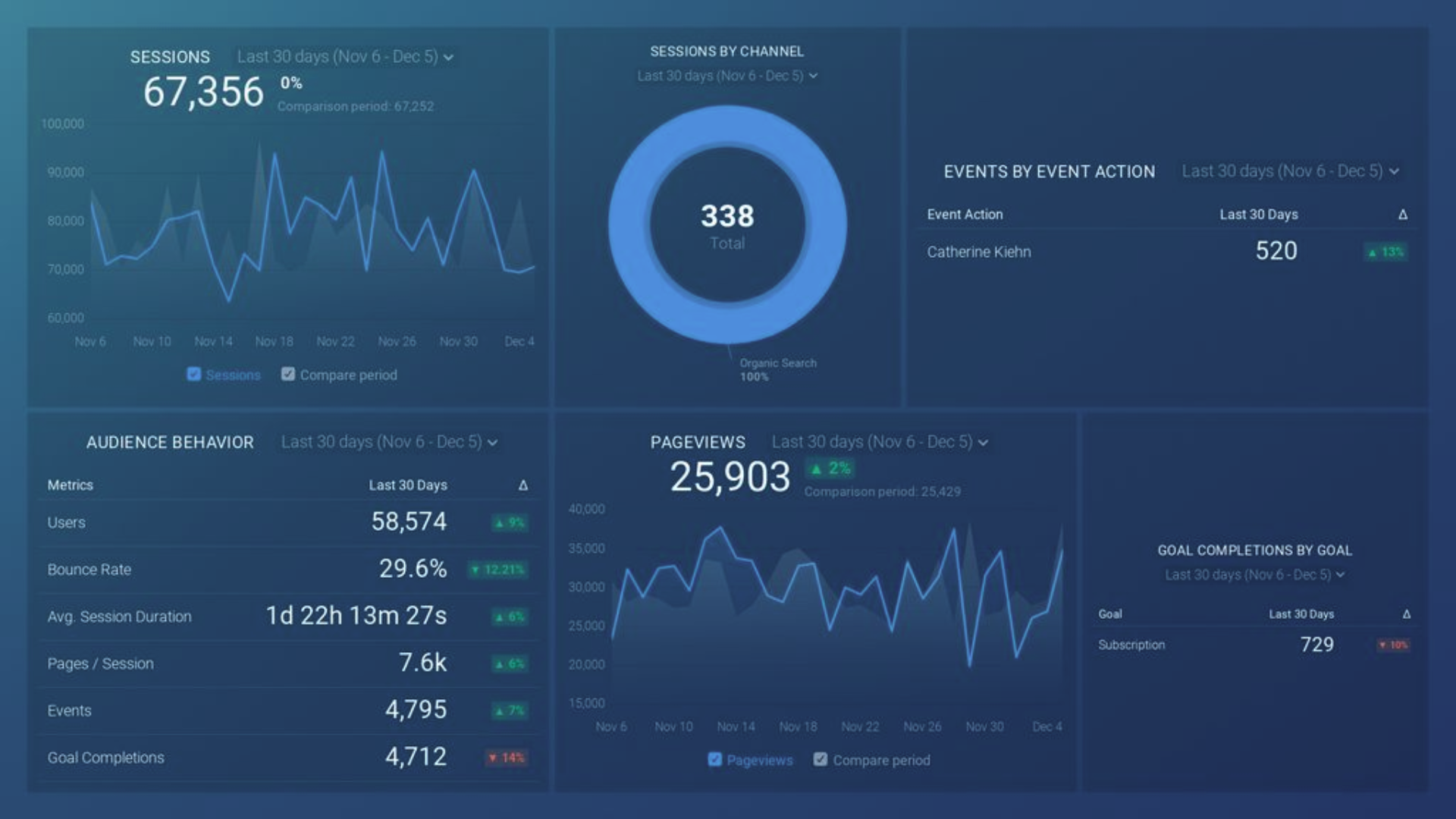
Task: Open Audience Behavior date range dropdown
Action: (x=389, y=442)
